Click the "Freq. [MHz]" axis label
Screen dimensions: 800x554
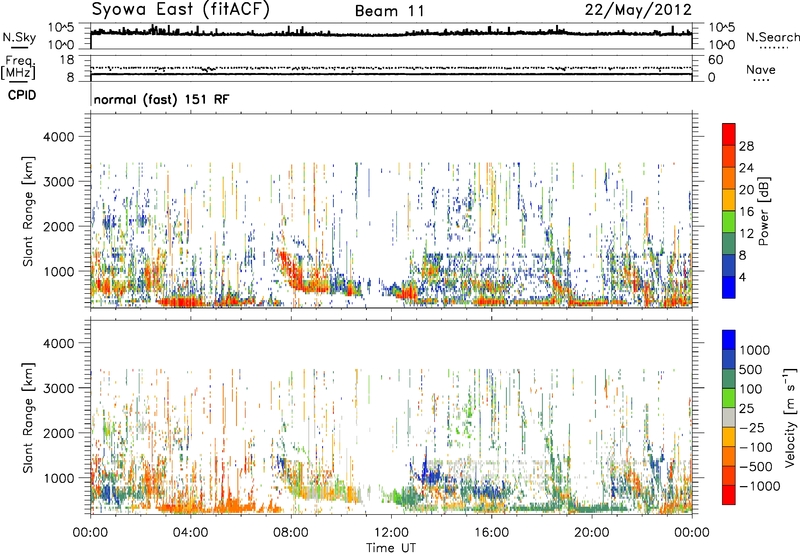(18, 68)
